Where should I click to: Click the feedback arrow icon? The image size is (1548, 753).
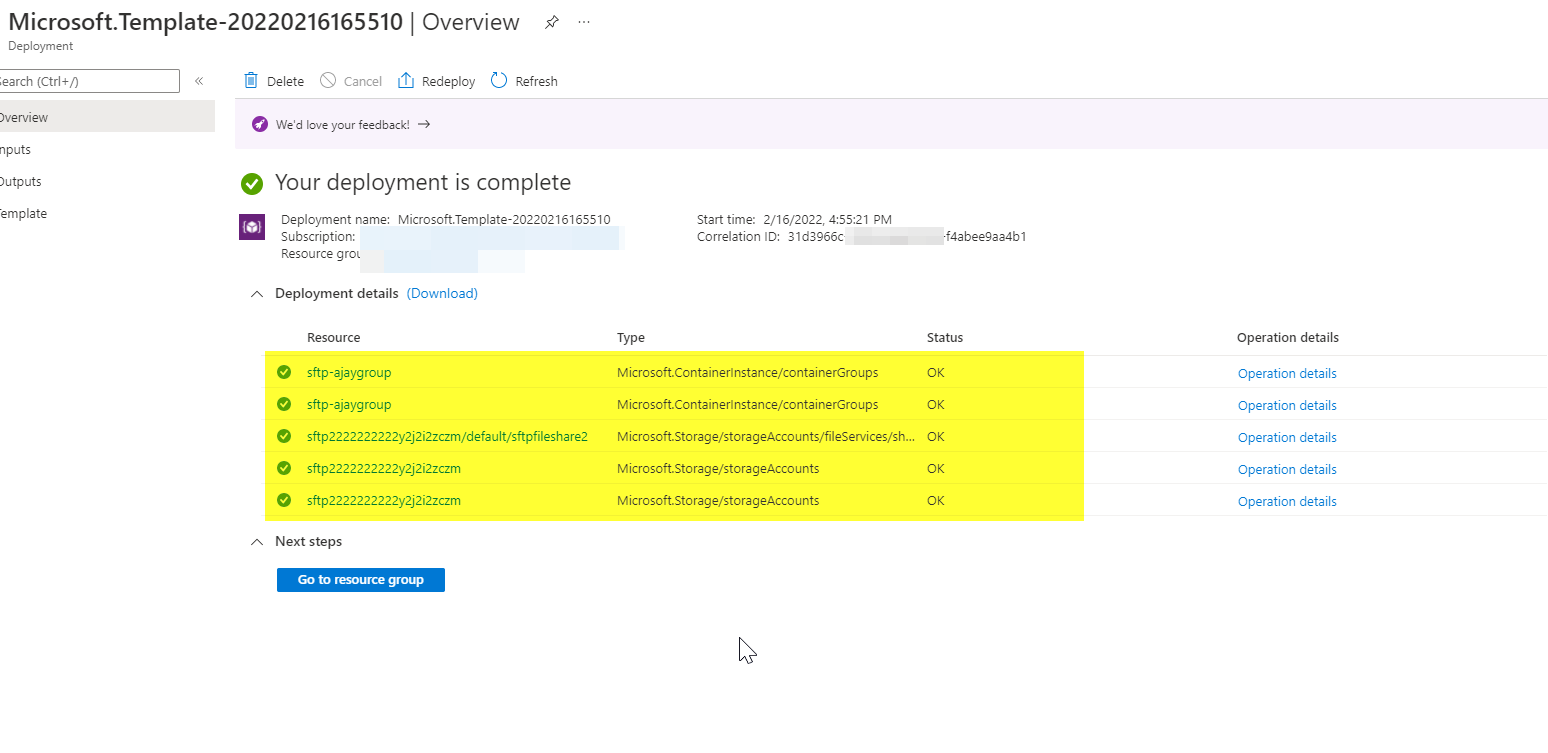[424, 124]
